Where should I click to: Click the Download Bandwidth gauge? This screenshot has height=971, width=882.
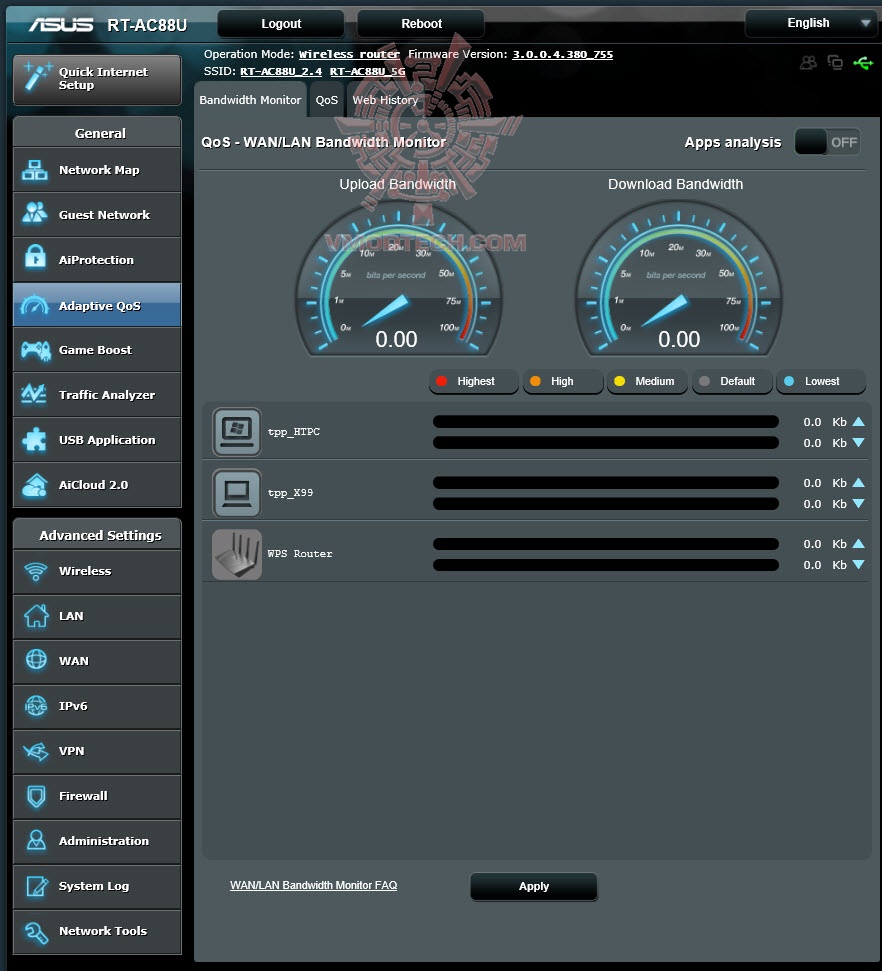(678, 279)
